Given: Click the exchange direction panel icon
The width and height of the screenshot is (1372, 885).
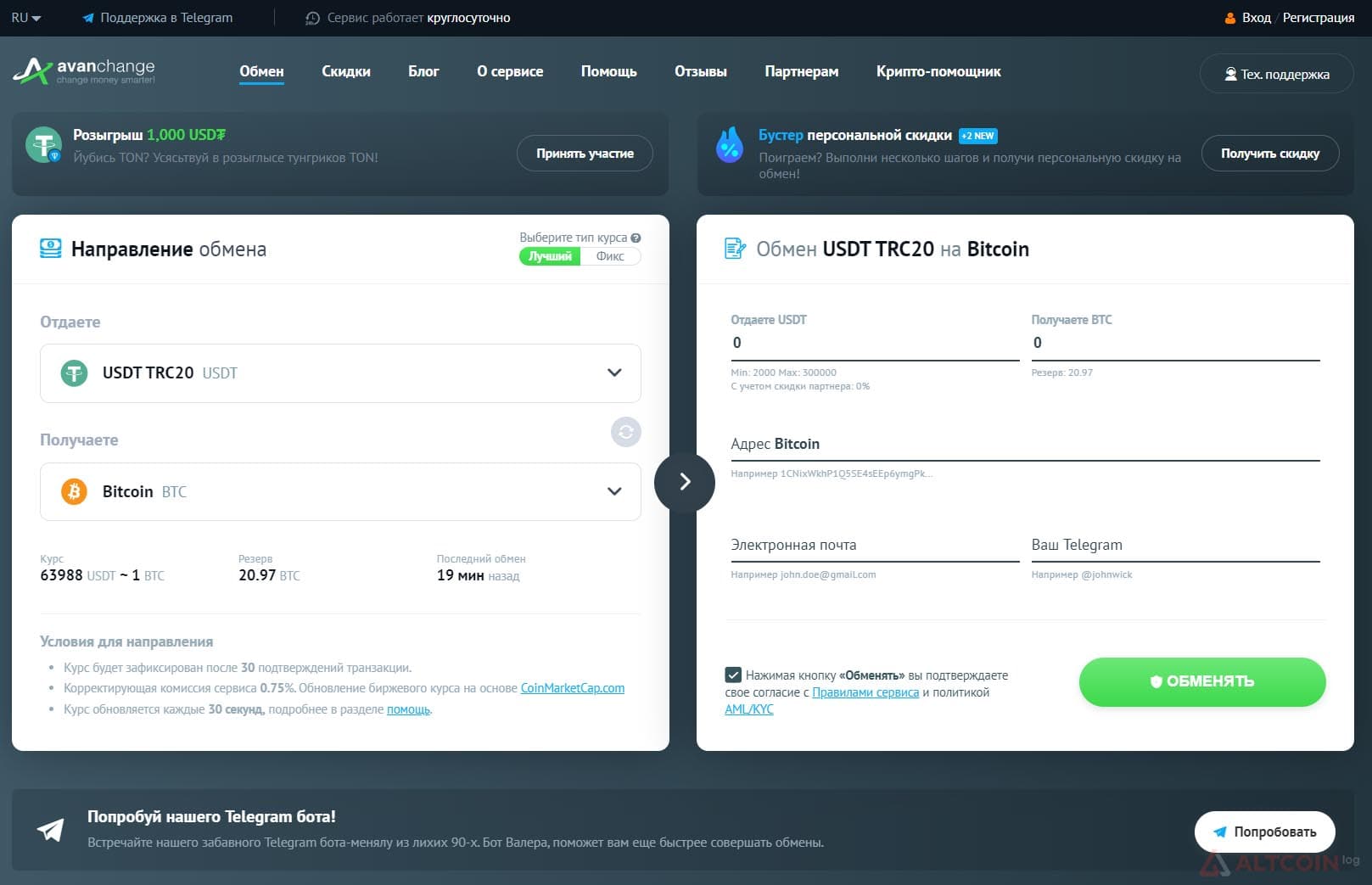Looking at the screenshot, I should 51,249.
